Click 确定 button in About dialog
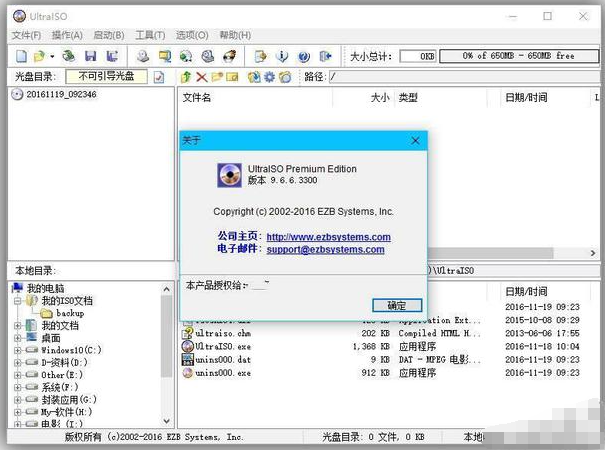Screen dimensions: 605x450 397,305
